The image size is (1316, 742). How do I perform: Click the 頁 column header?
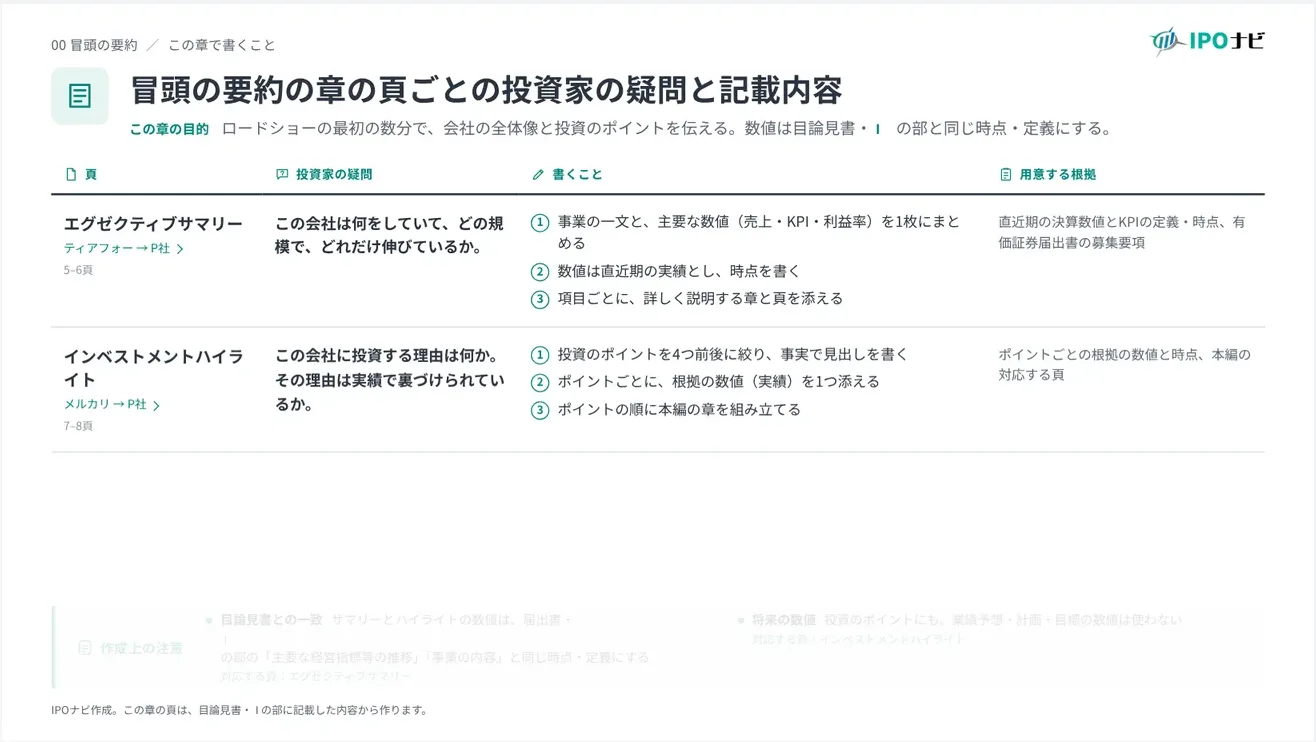click(x=91, y=174)
